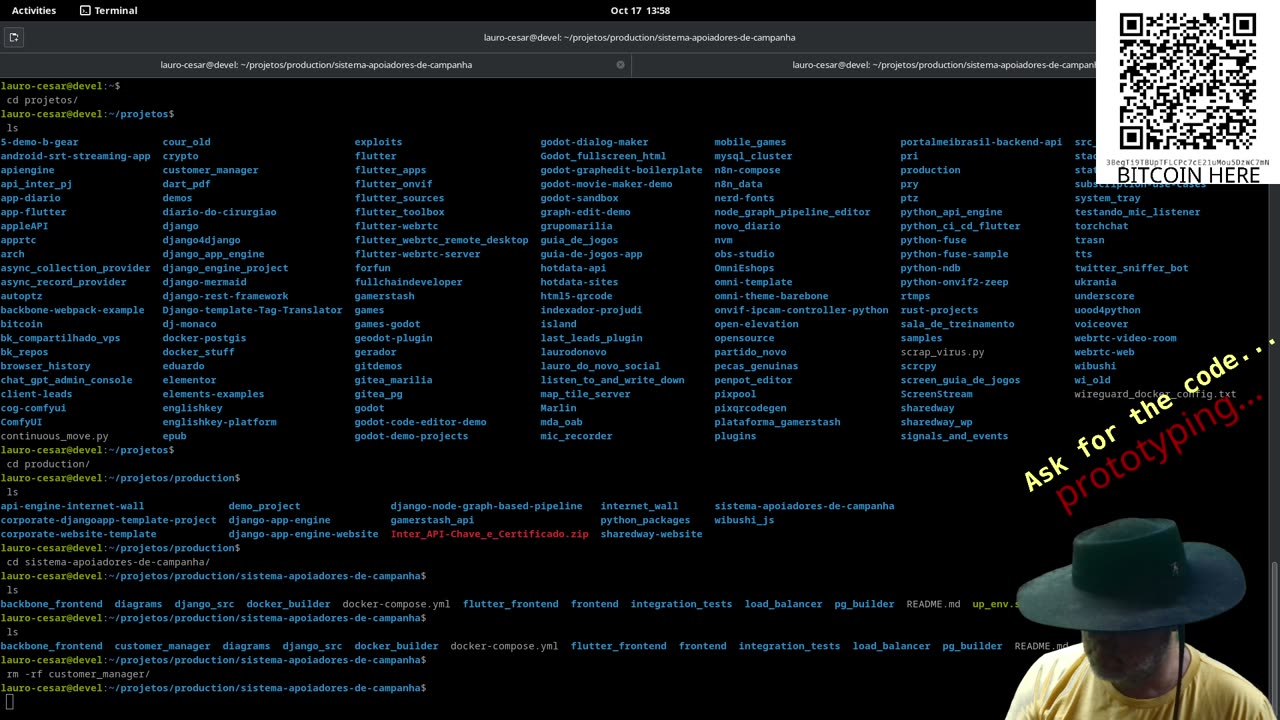The image size is (1280, 720).
Task: Select the 'Django-template-Tag-Translator' entry
Action: point(252,310)
